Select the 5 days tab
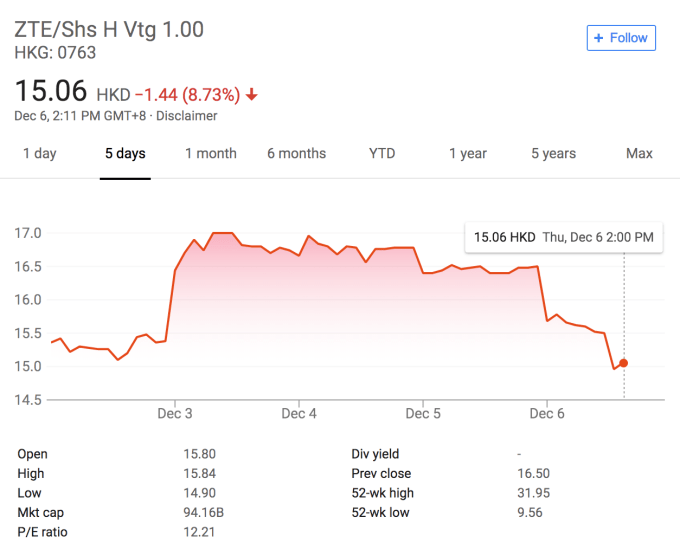 pos(125,153)
